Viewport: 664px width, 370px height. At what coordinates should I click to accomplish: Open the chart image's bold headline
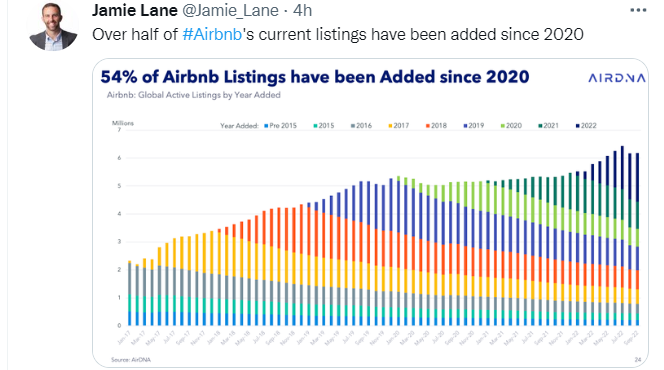(x=315, y=77)
